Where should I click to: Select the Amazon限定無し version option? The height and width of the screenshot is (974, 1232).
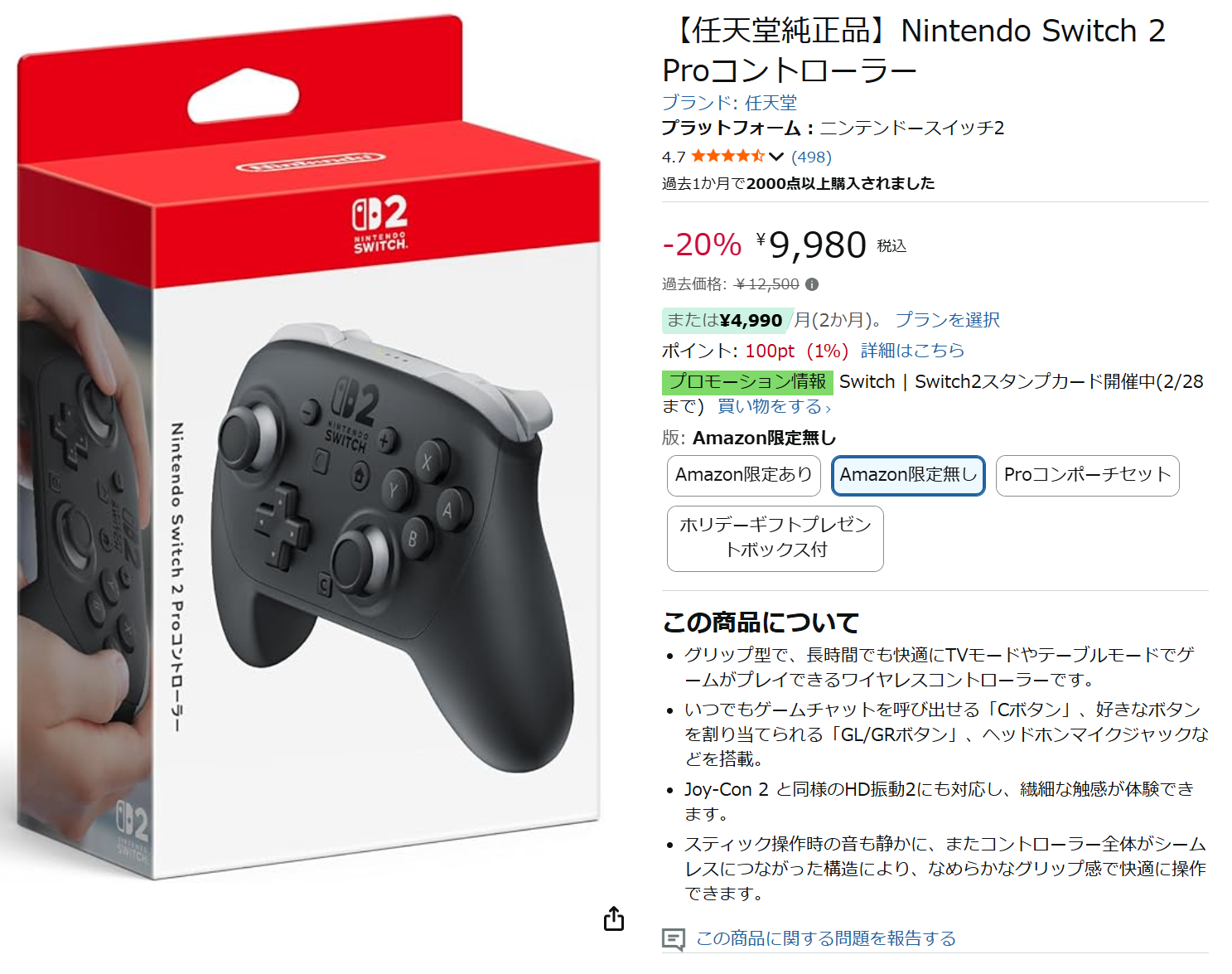908,476
